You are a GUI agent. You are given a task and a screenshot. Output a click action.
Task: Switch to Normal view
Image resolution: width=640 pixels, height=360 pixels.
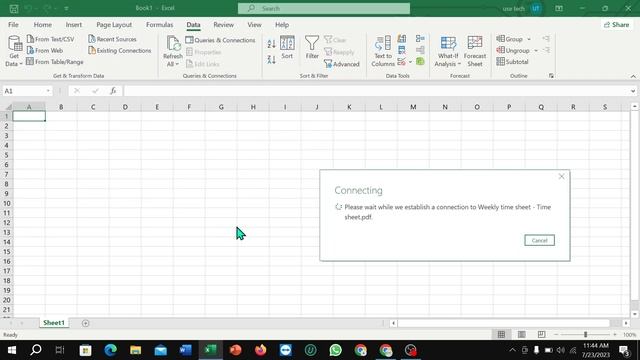[501, 335]
